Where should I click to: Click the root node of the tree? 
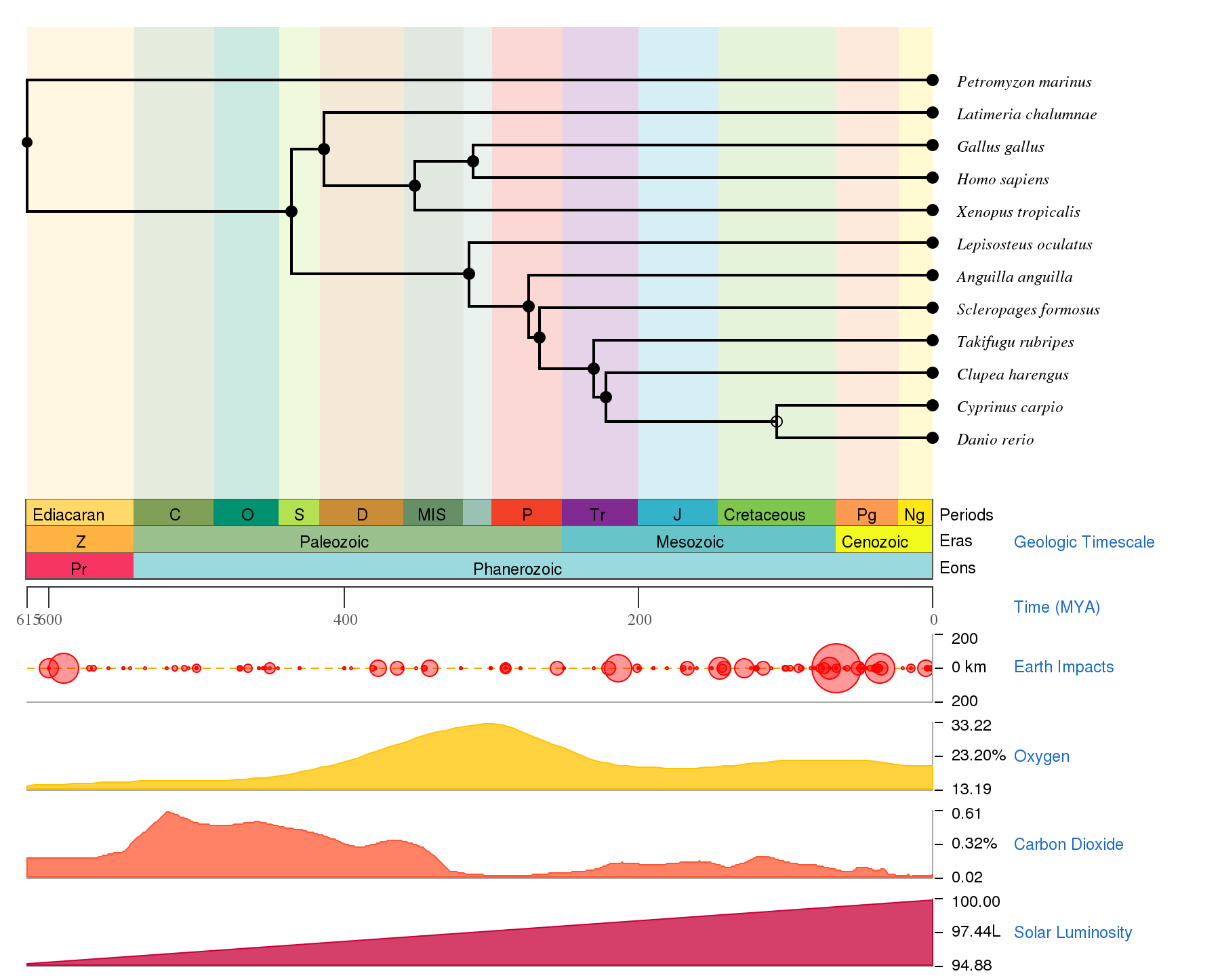[x=27, y=142]
